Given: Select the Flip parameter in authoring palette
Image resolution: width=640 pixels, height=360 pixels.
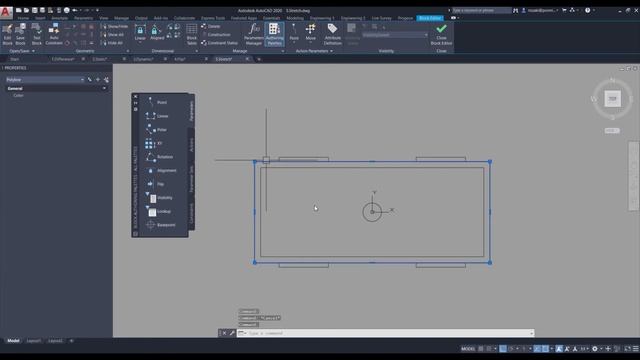Looking at the screenshot, I should [155, 184].
